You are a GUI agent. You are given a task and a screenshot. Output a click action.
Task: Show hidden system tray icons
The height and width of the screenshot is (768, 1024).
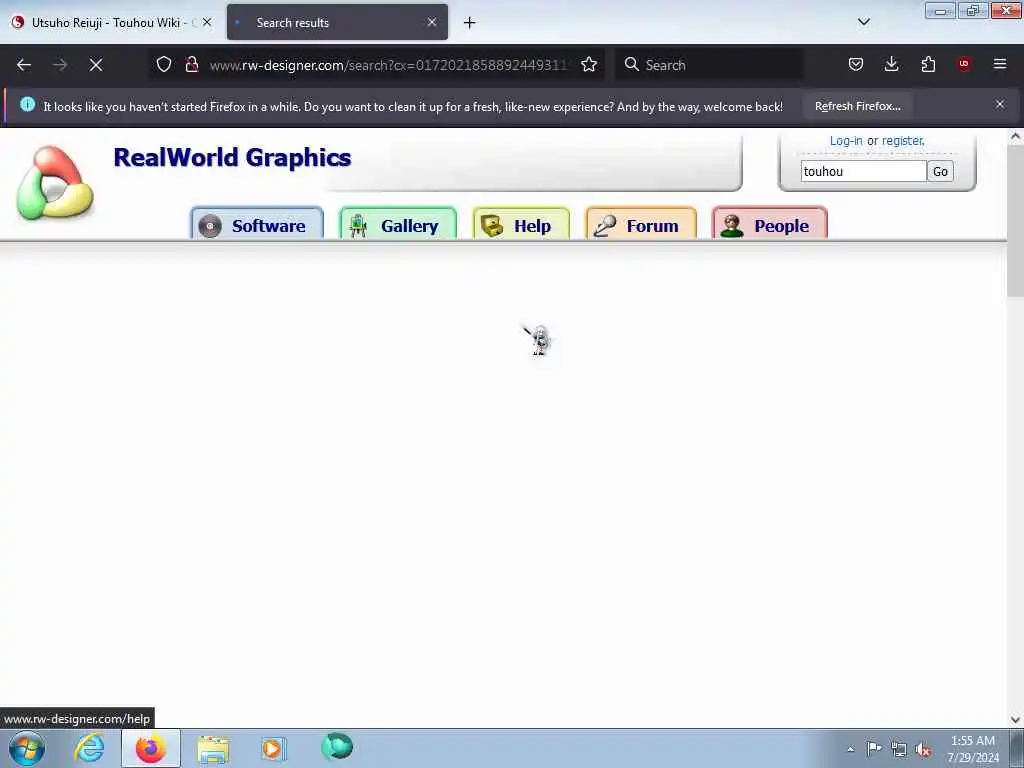click(x=850, y=749)
